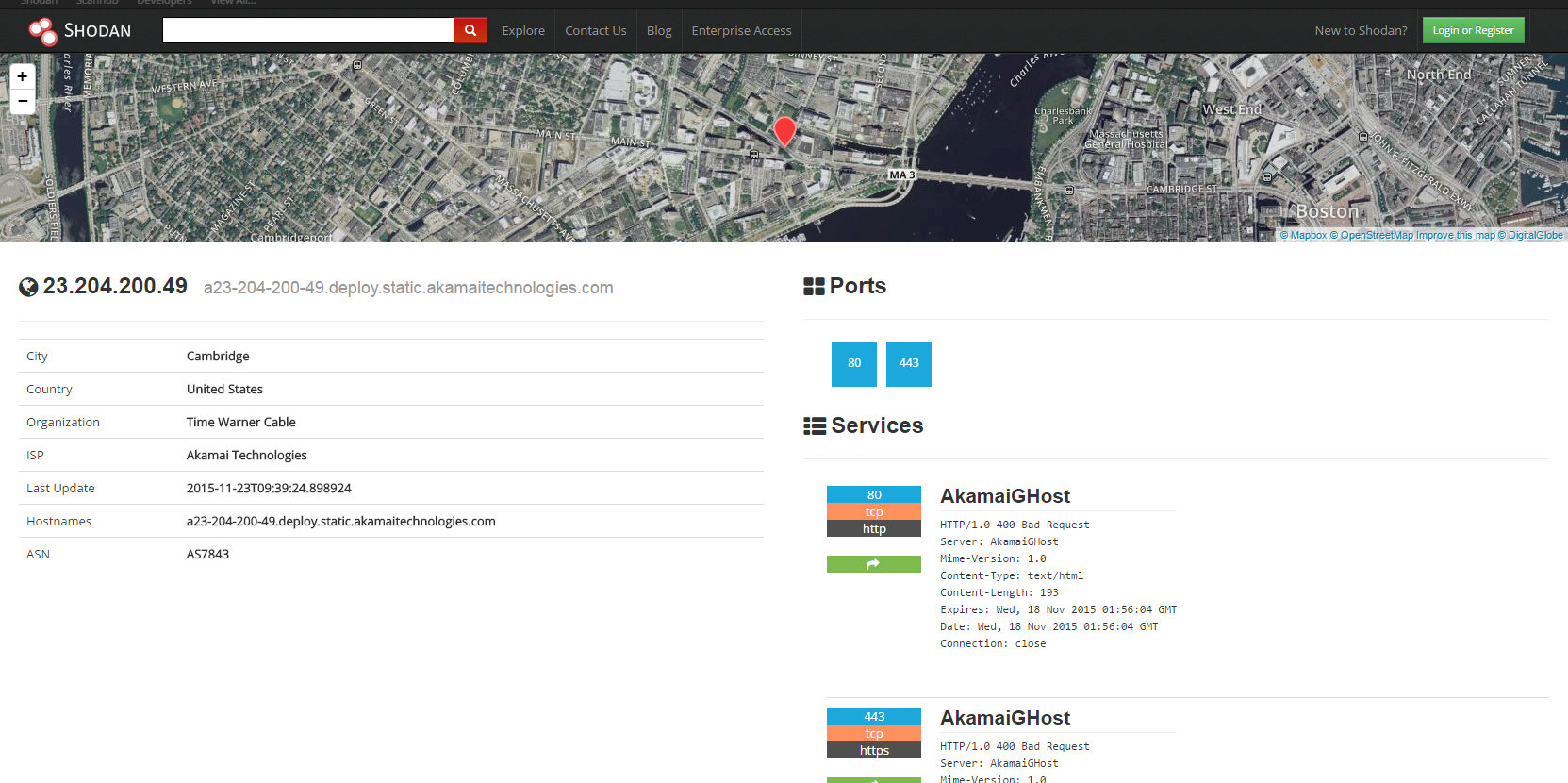
Task: Open the OpenStreetMap attribution link
Action: [1372, 236]
